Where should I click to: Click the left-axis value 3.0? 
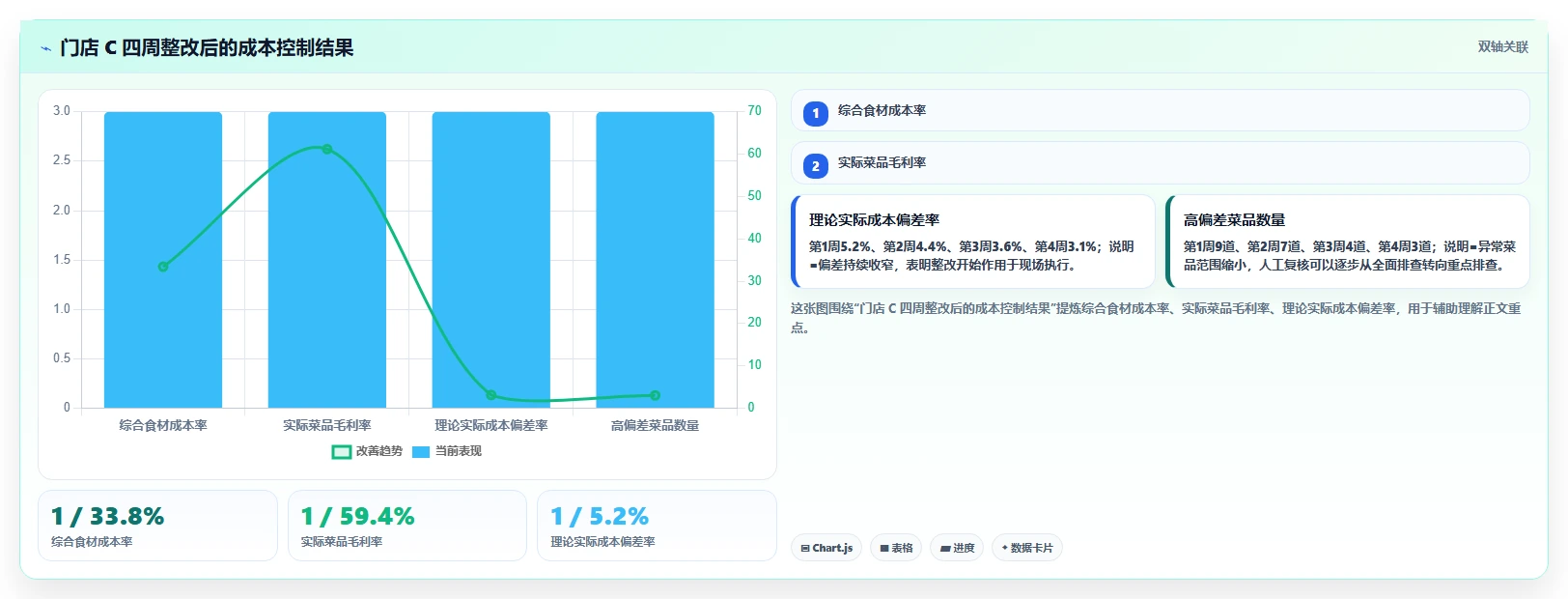click(x=62, y=111)
